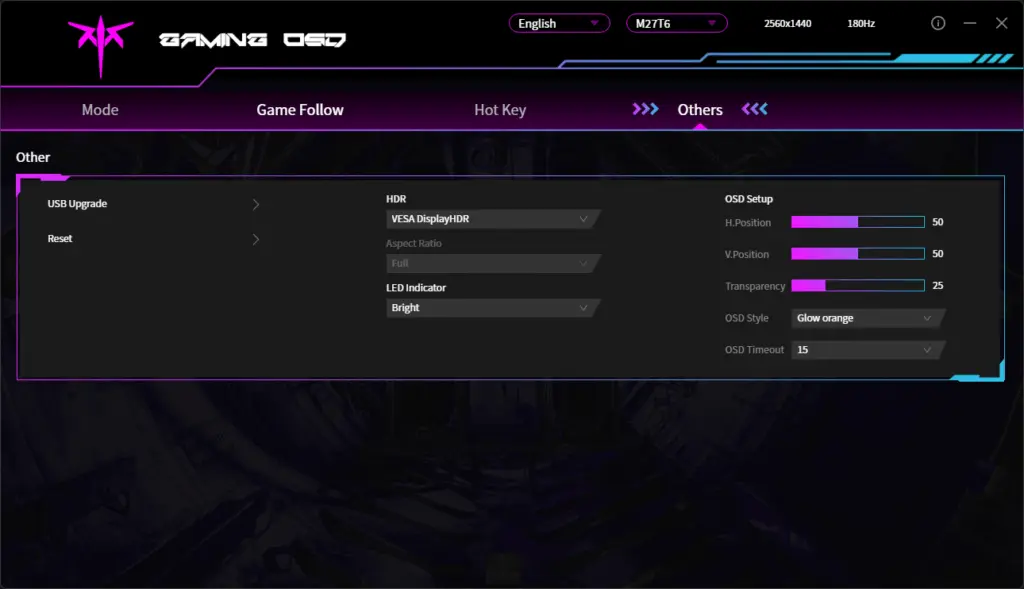Open the English language dropdown
The image size is (1024, 589).
click(x=559, y=23)
